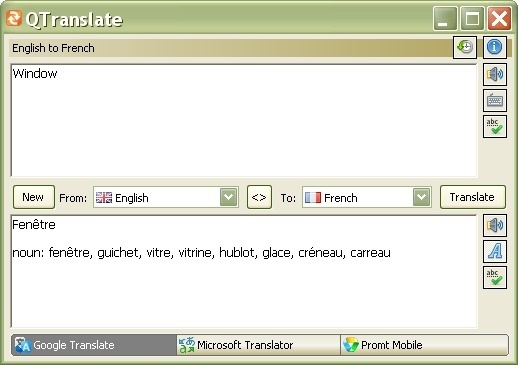
Task: Open the virtual keyboard icon
Action: (495, 100)
